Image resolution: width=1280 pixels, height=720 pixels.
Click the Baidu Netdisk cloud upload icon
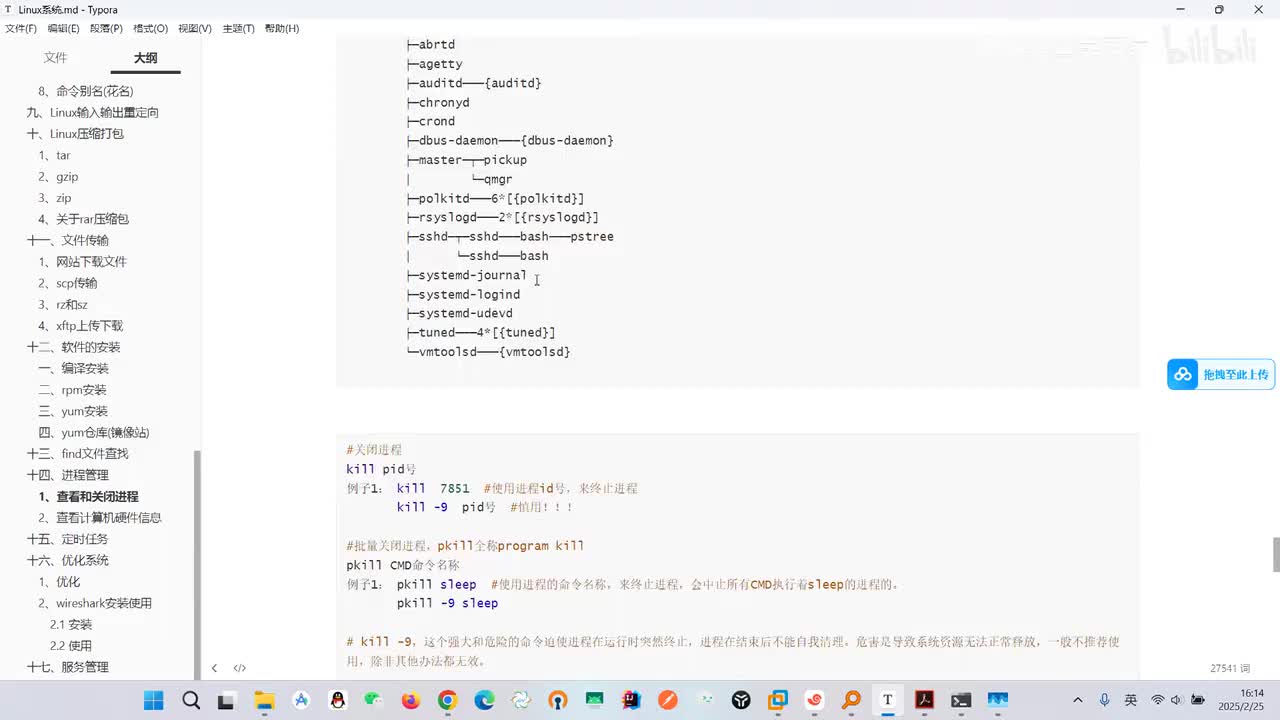1183,374
